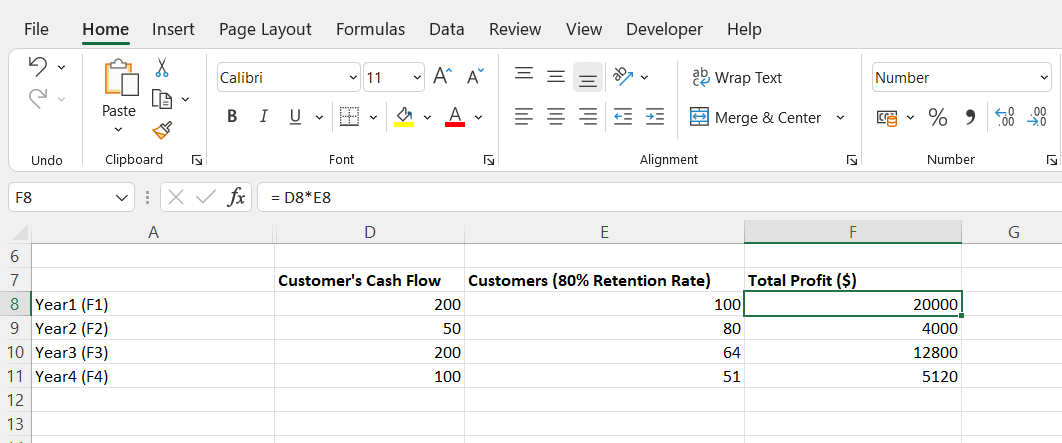This screenshot has width=1062, height=443.
Task: Switch to Insert tab
Action: tap(173, 29)
